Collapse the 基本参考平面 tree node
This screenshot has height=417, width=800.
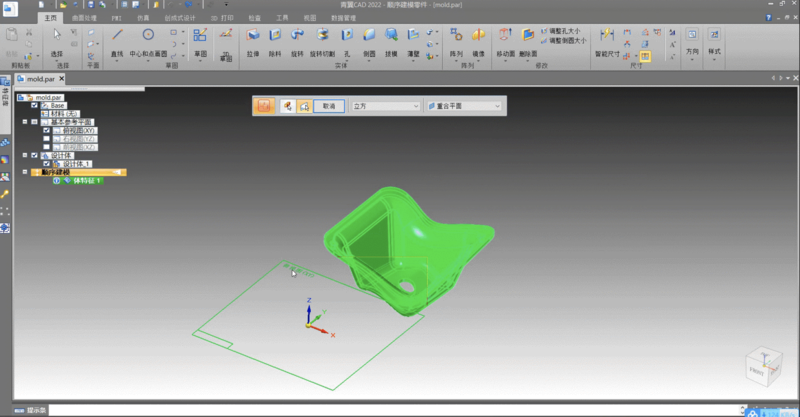point(25,122)
